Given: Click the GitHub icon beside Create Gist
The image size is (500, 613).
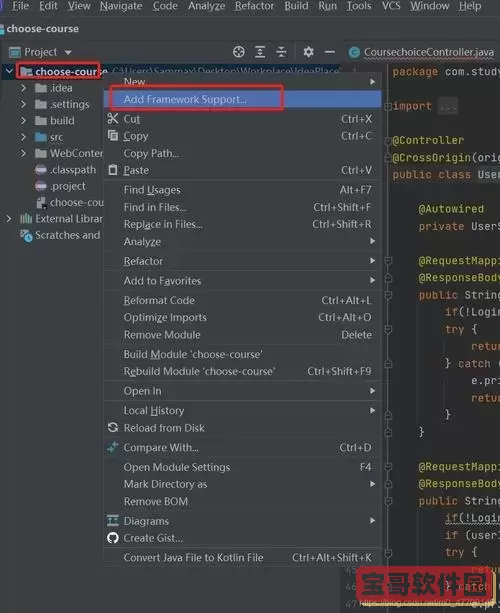Looking at the screenshot, I should coord(113,538).
